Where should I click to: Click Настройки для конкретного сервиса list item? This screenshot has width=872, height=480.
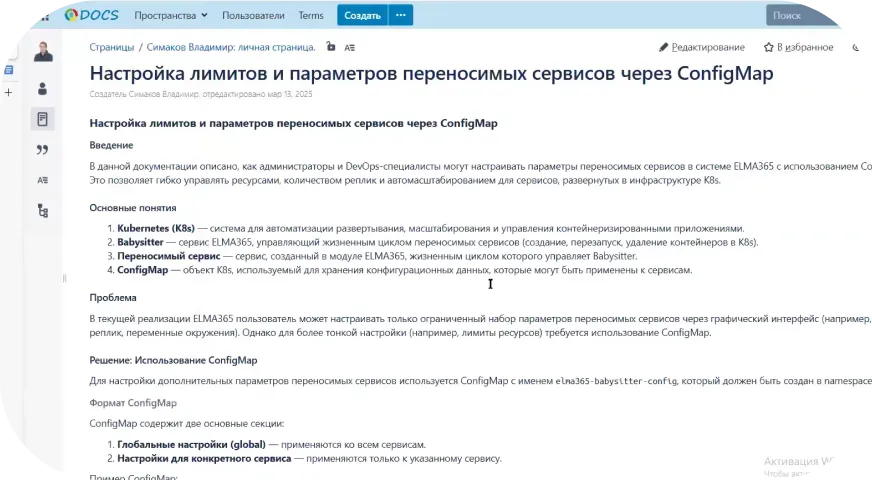click(204, 458)
